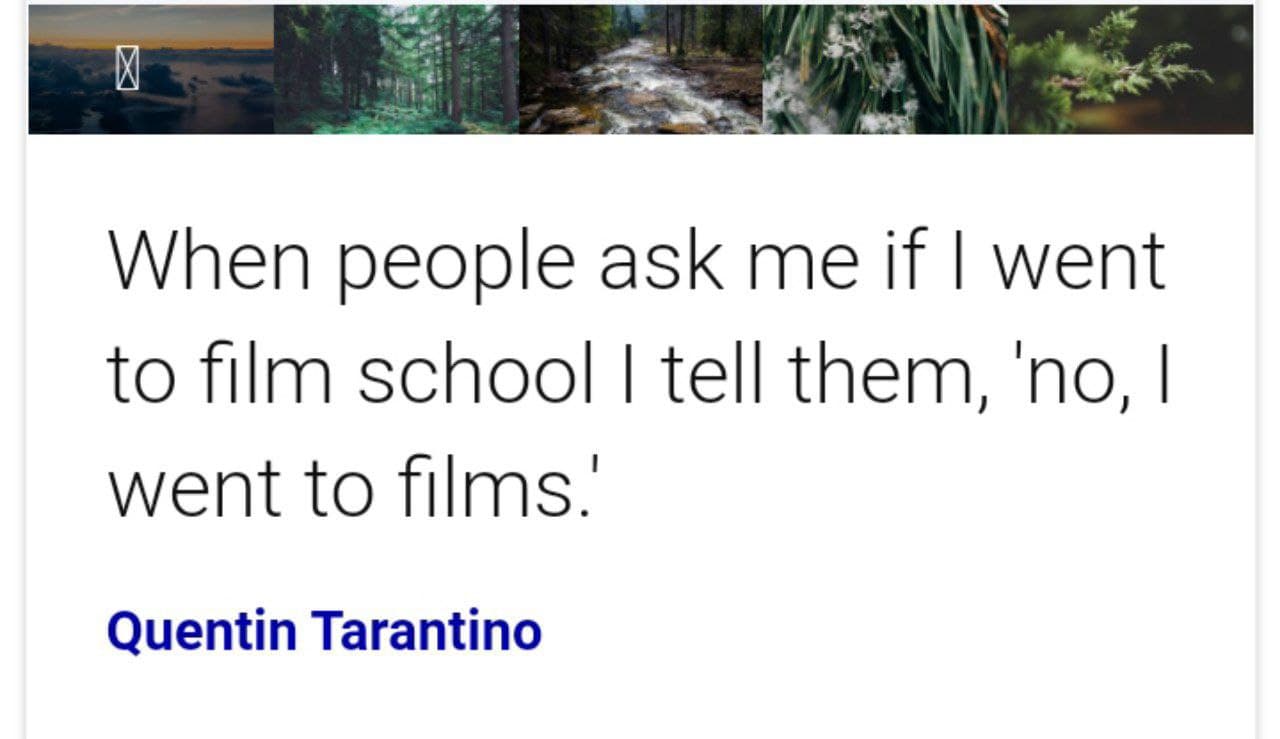
Task: Open the rocky forest stream thumbnail
Action: [x=641, y=69]
